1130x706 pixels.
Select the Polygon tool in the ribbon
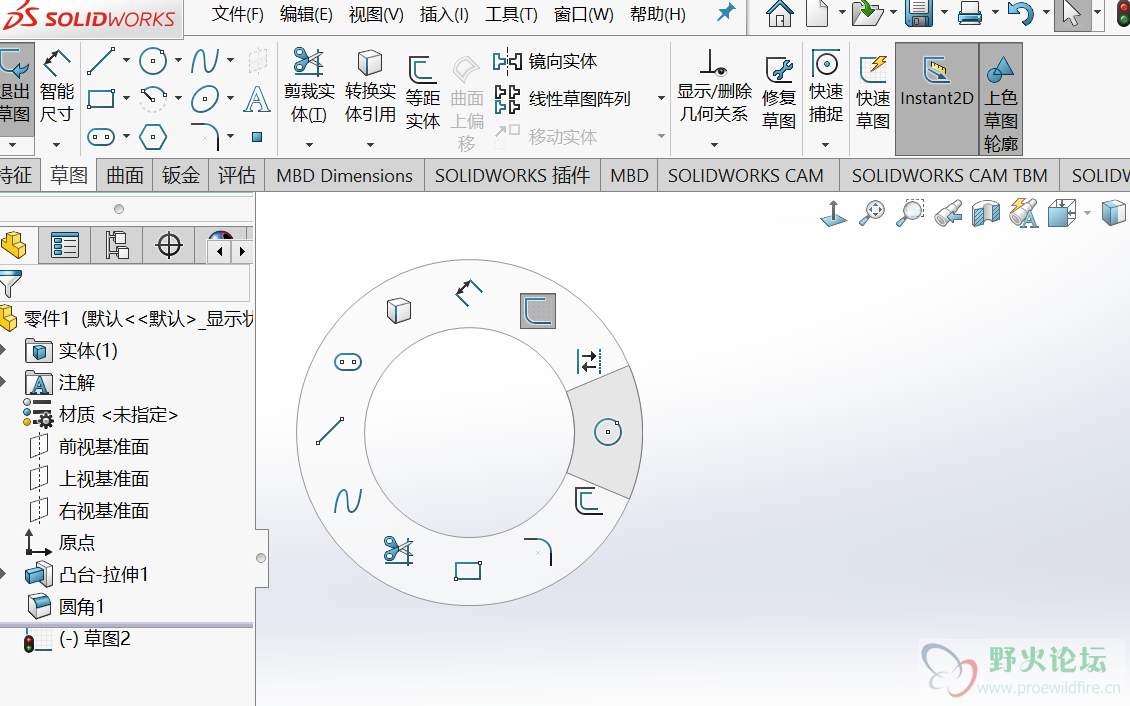tap(153, 136)
